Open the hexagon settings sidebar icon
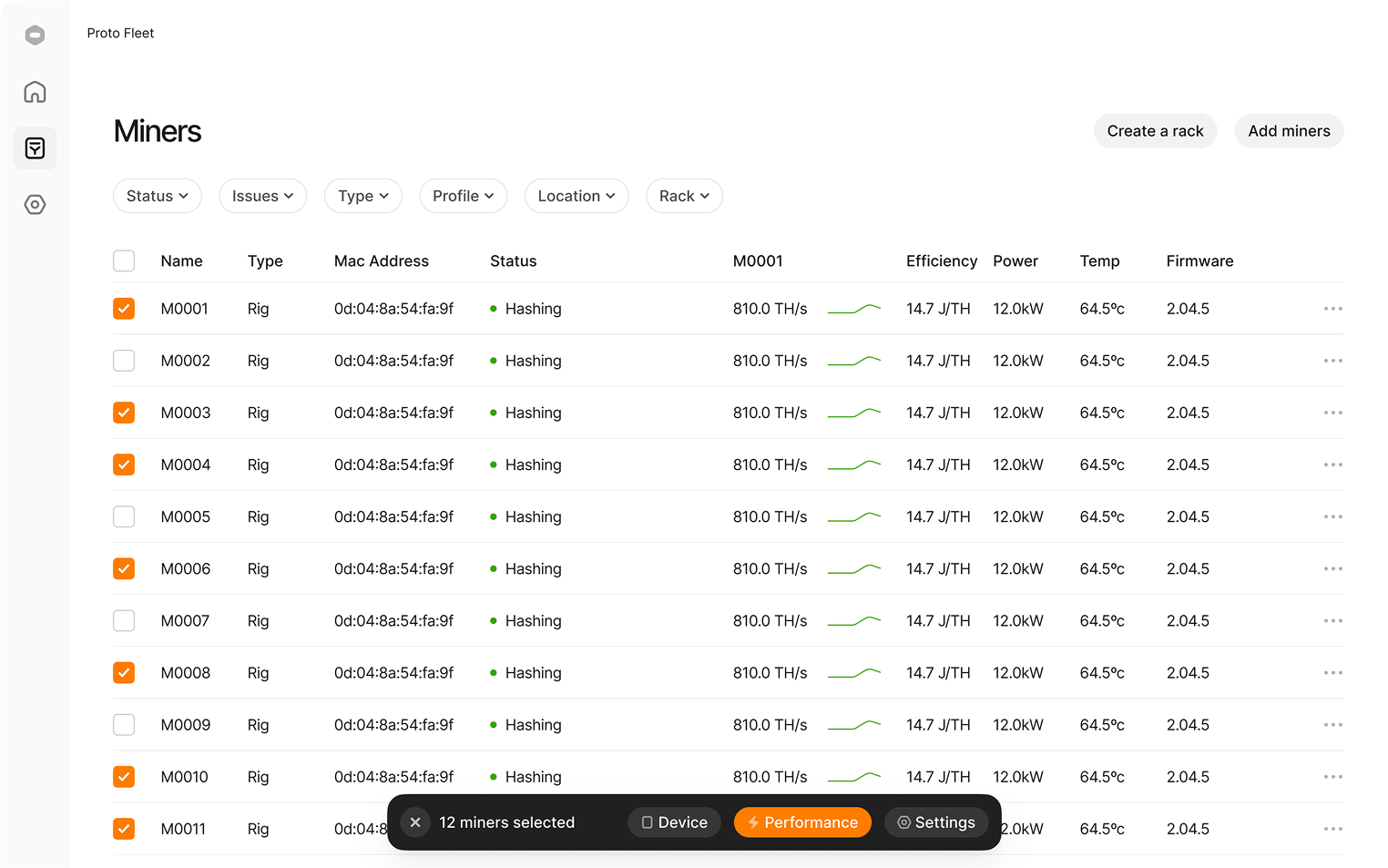The width and height of the screenshot is (1388, 868). pos(35,205)
